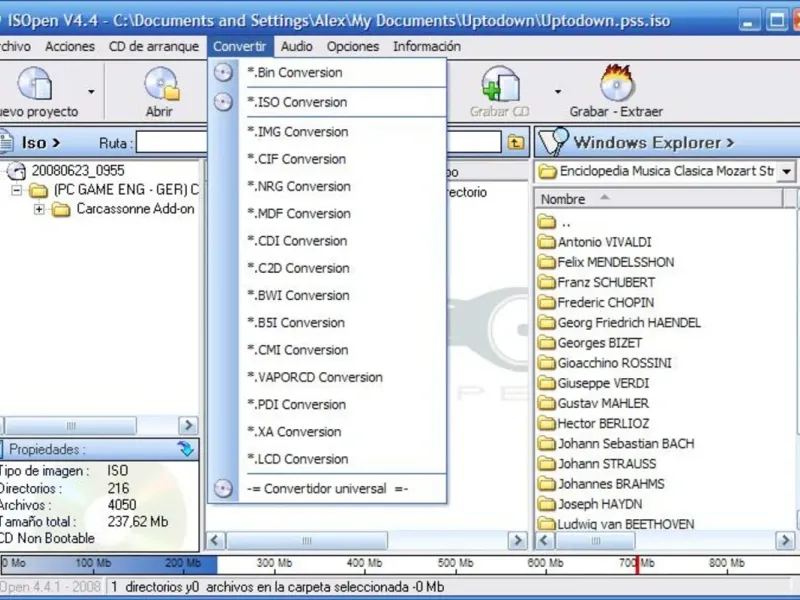This screenshot has width=800, height=600.
Task: Open the Enciclopedia Musica Clasica path dropdown
Action: 786,171
